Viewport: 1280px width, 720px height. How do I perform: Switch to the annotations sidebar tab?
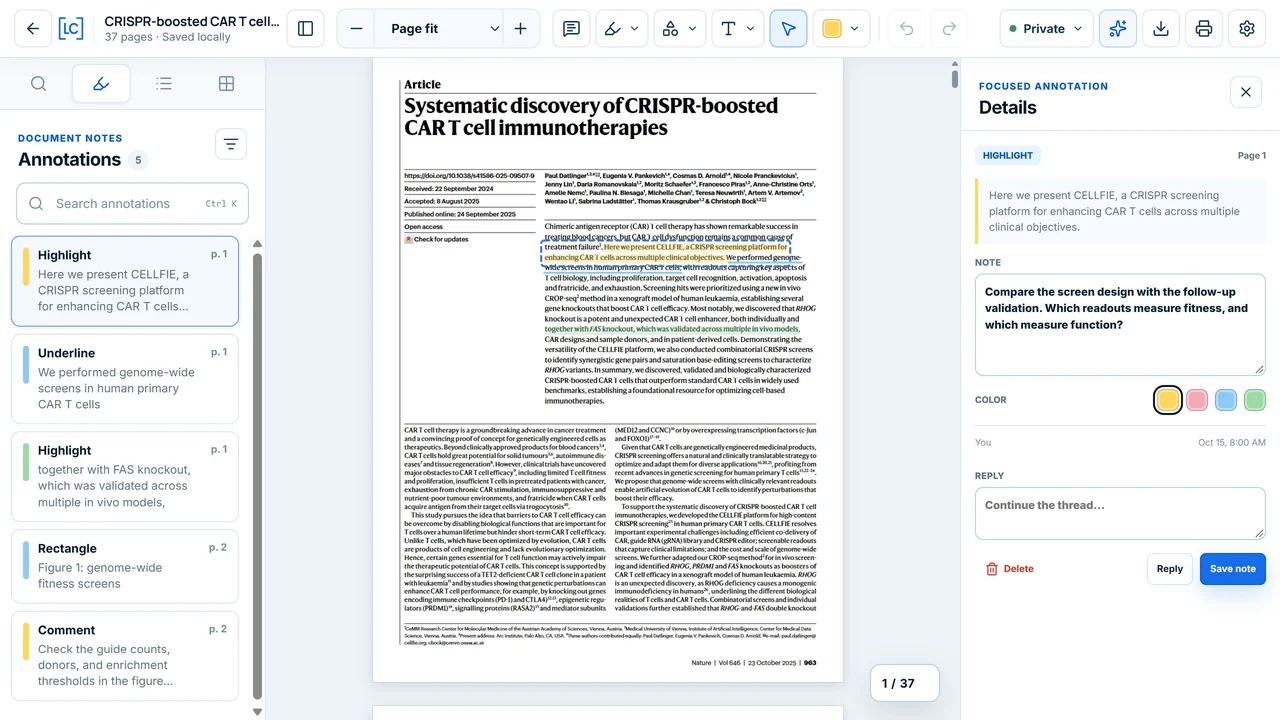101,84
